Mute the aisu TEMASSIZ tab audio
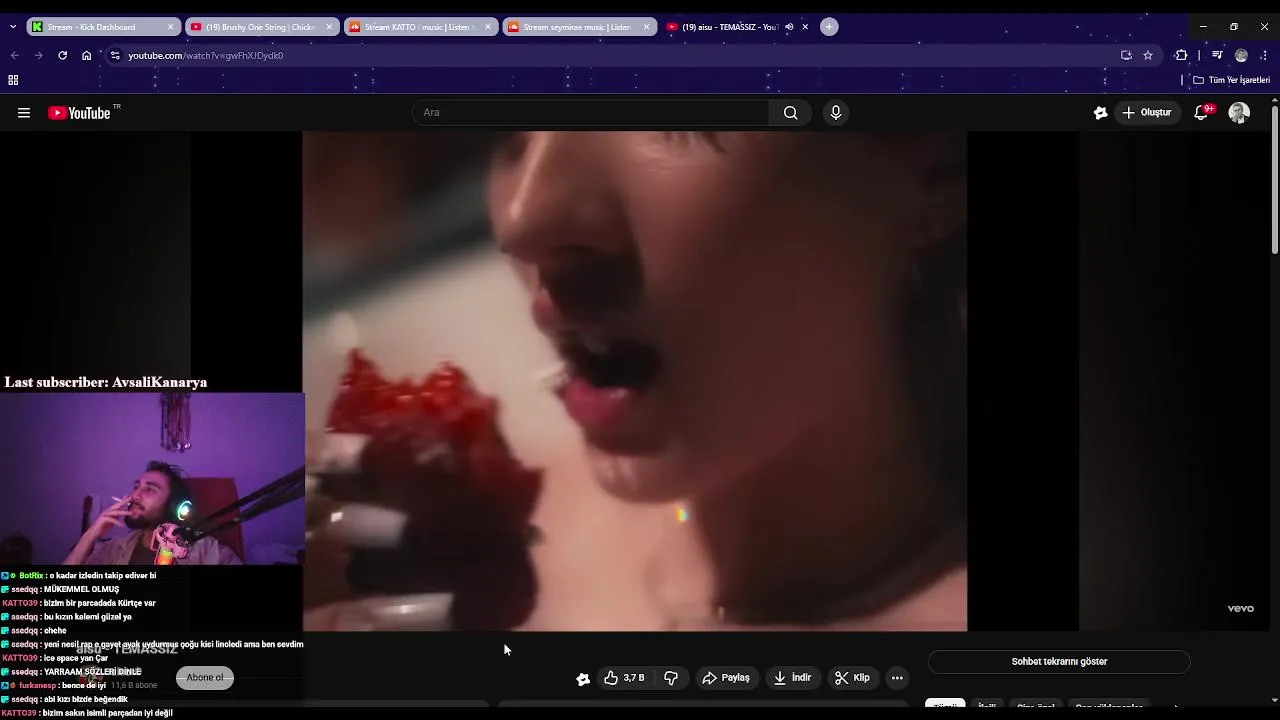This screenshot has height=720, width=1280. click(x=789, y=27)
